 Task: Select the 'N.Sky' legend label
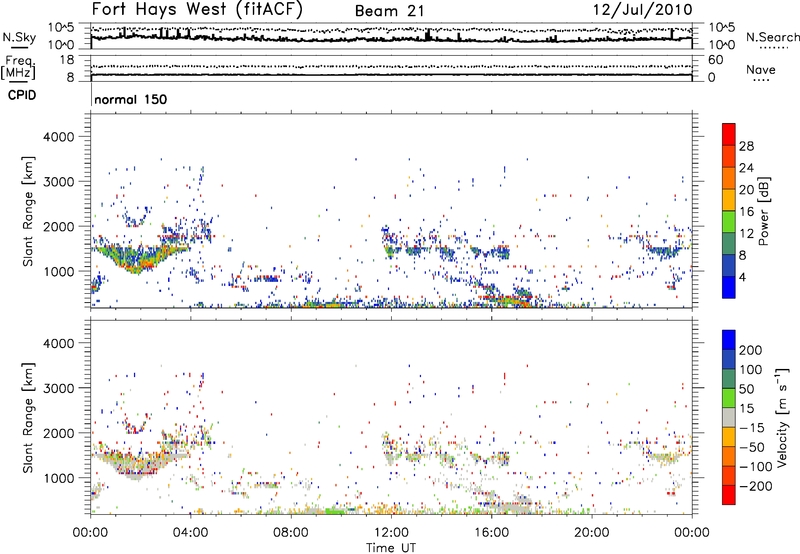pyautogui.click(x=19, y=37)
